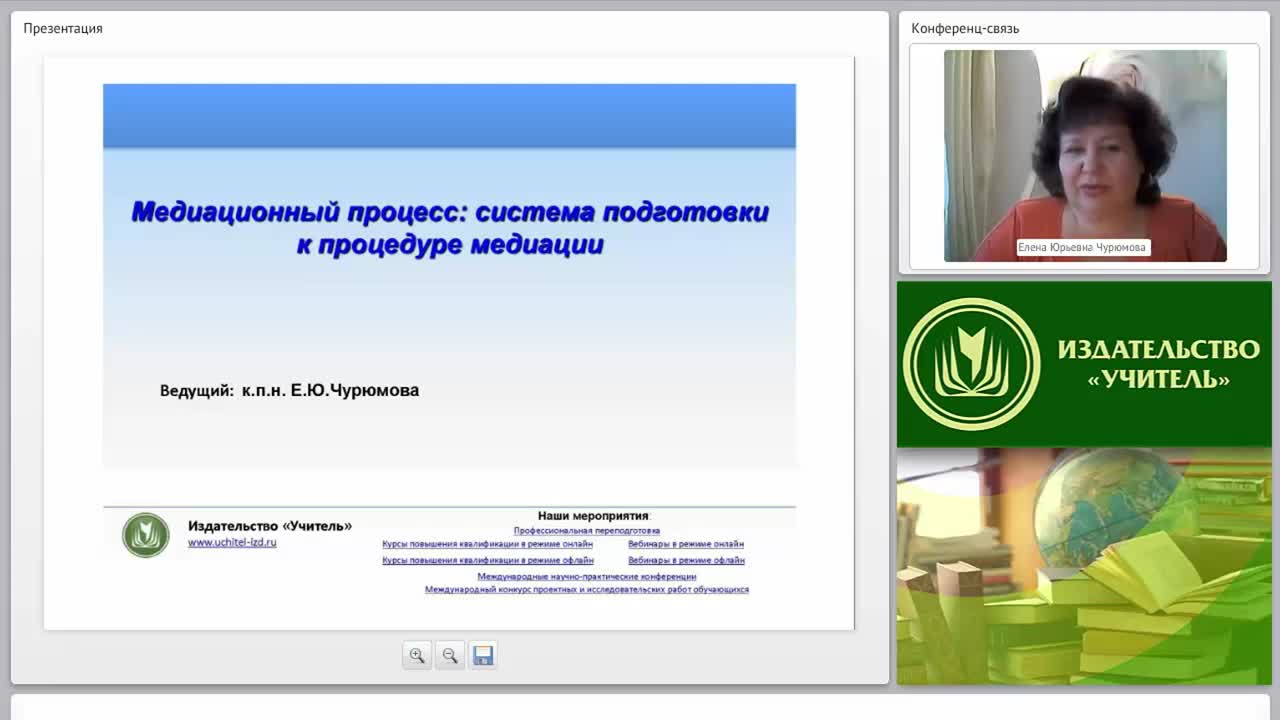Viewport: 1280px width, 720px height.
Task: Select the Конференц-связь panel title
Action: point(965,28)
